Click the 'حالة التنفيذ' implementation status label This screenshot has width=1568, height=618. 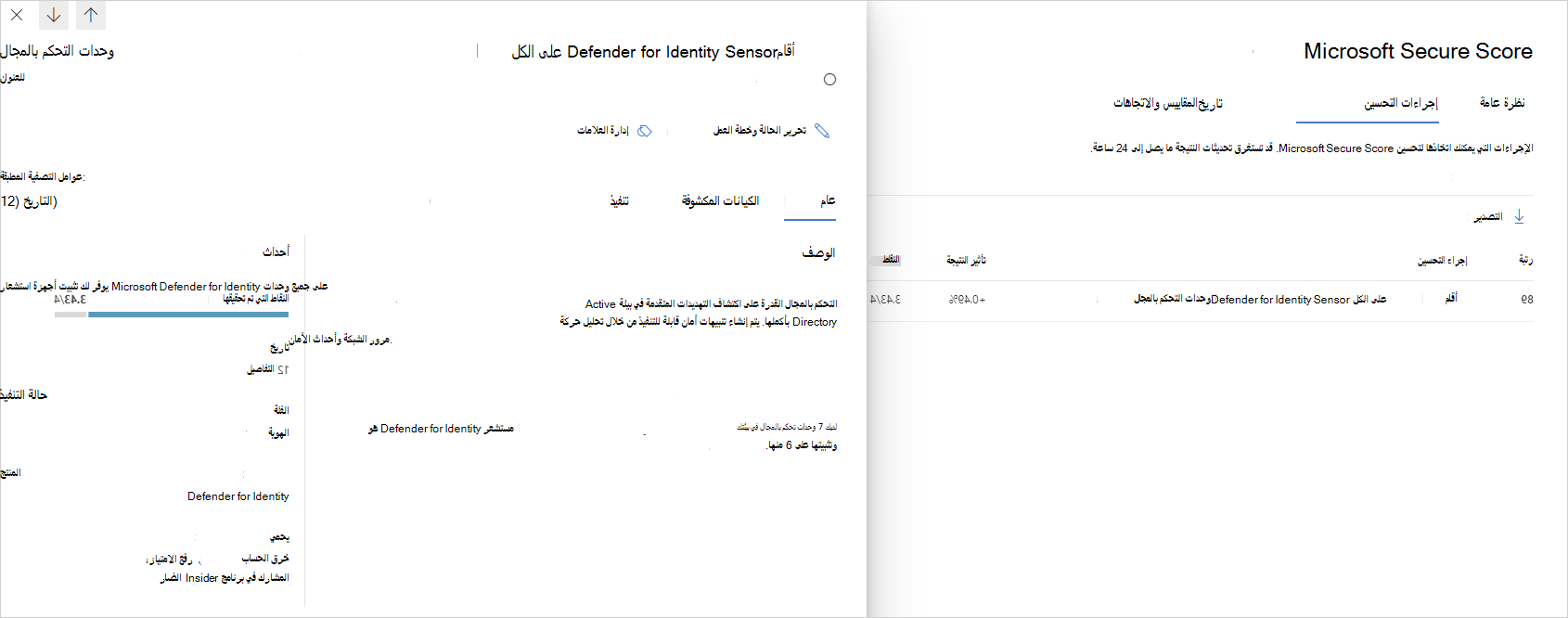pyautogui.click(x=24, y=394)
